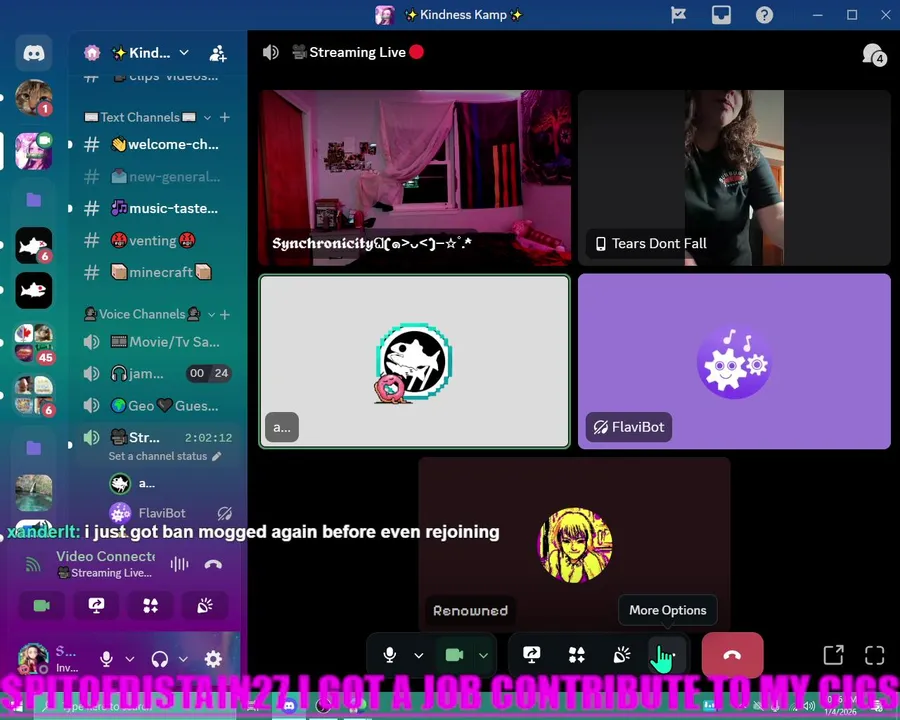Open camera options arrow in call bar
This screenshot has height=720, width=900.
click(x=484, y=655)
